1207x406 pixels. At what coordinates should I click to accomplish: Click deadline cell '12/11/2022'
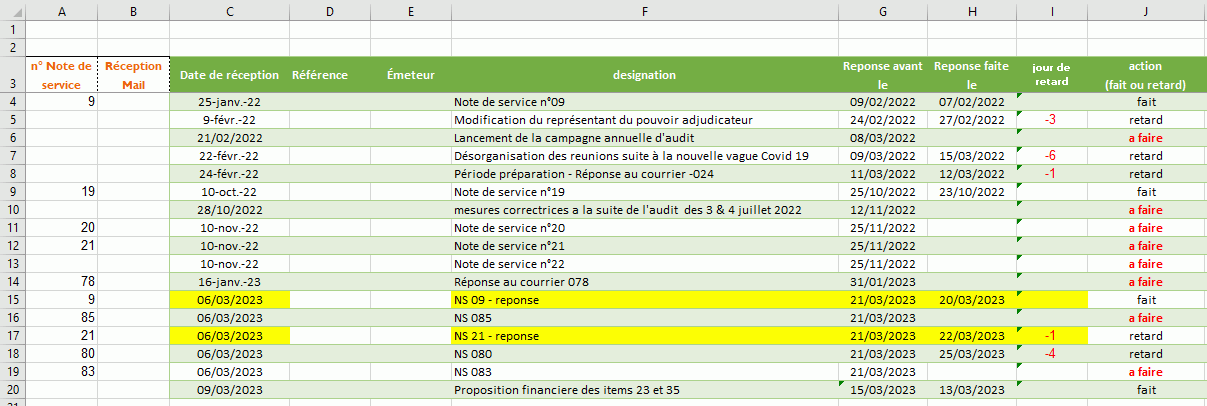point(883,209)
